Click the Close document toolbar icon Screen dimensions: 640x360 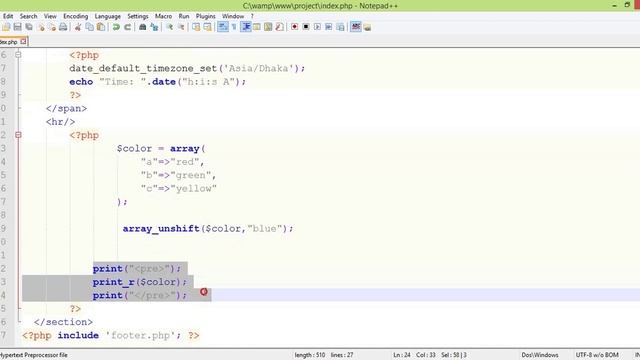[40, 27]
